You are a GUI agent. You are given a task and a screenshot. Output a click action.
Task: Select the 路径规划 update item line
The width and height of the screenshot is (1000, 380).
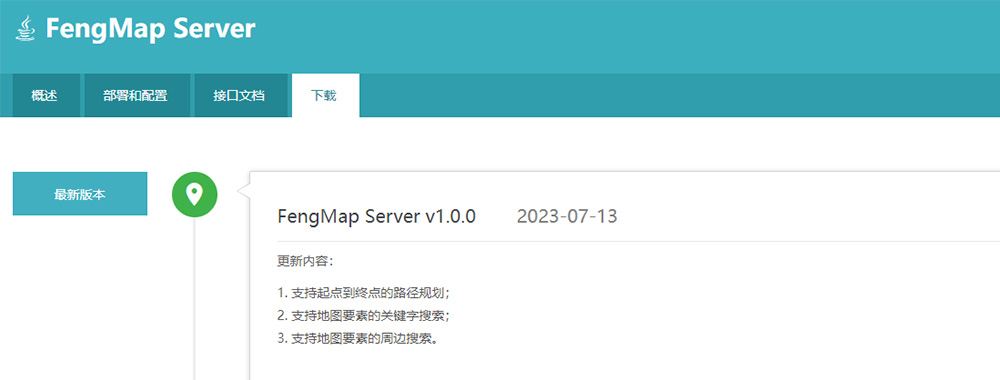point(364,293)
